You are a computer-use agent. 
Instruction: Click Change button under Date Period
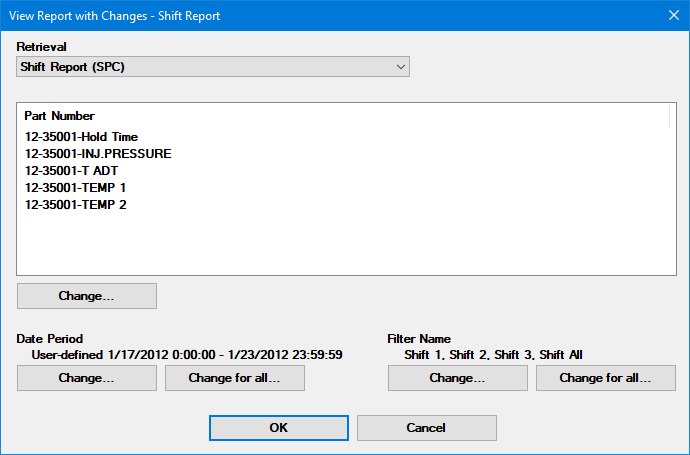(87, 378)
